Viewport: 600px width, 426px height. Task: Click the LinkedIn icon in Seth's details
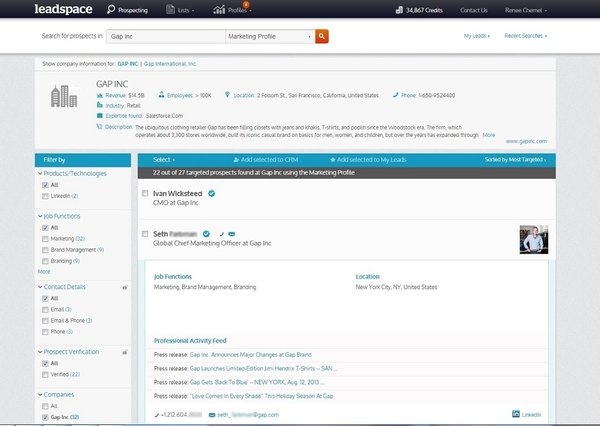[x=516, y=414]
